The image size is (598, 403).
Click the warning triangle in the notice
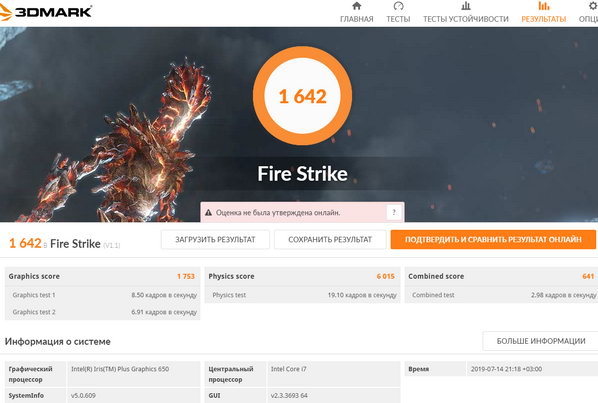pyautogui.click(x=208, y=213)
